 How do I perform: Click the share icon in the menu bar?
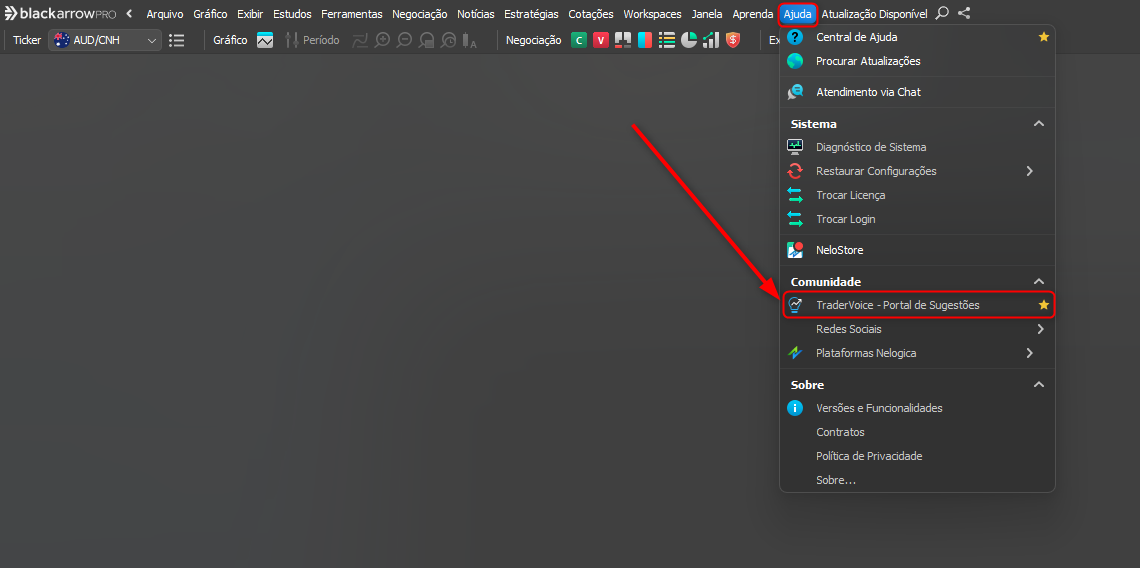[964, 13]
